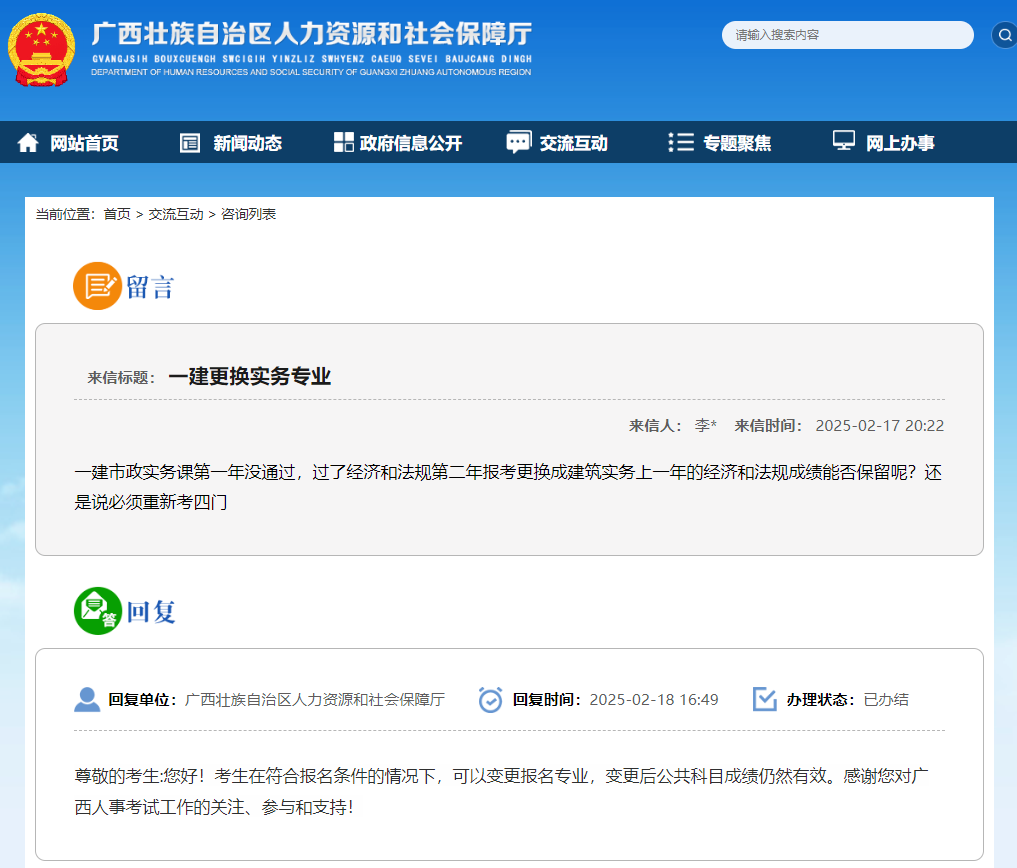Viewport: 1017px width, 868px height.
Task: Click the newspaper icon beside 新闻动态
Action: point(190,143)
